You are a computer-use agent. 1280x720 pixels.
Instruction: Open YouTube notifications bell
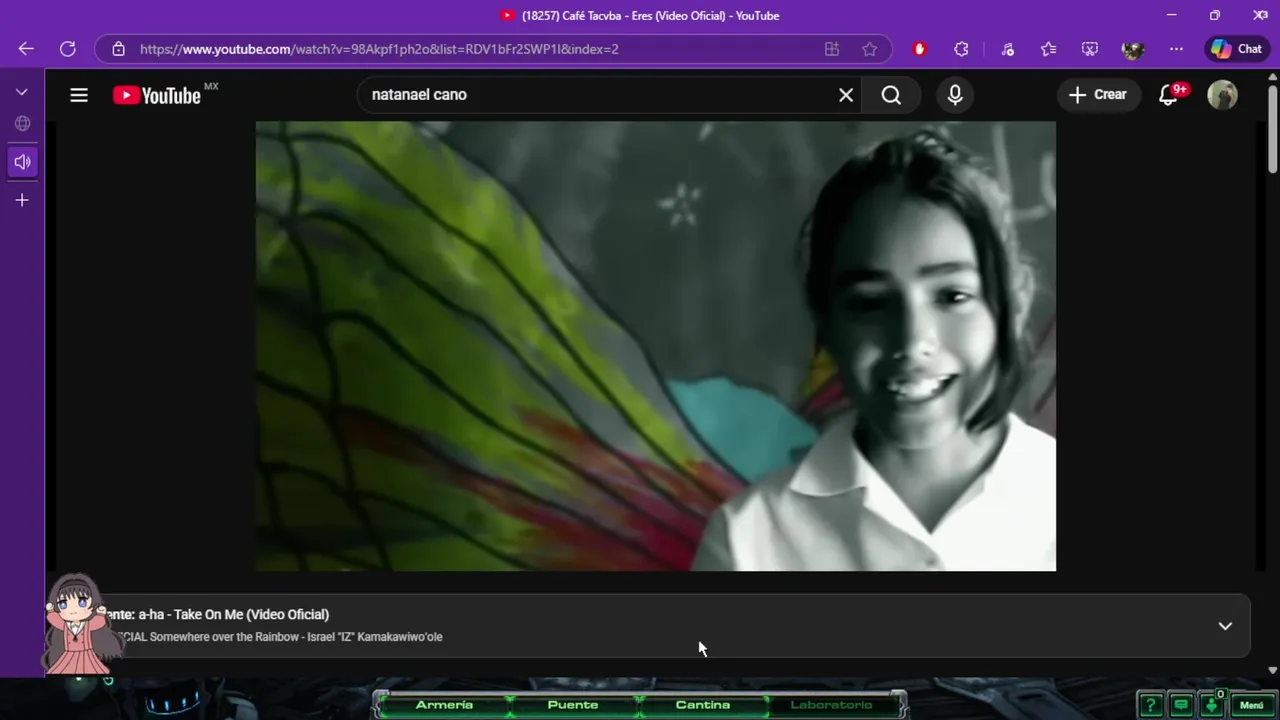[1168, 95]
